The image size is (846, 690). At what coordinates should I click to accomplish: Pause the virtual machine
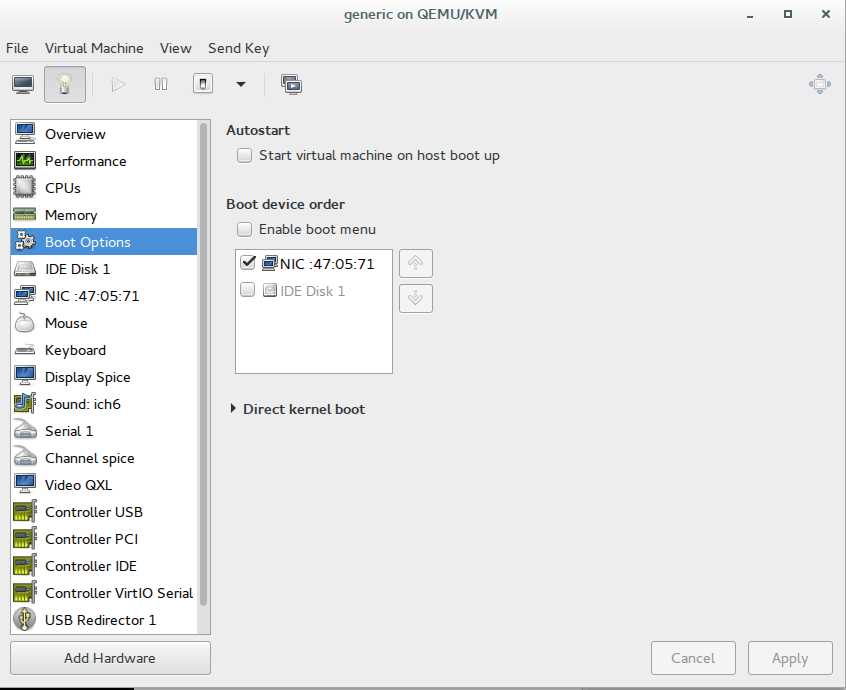(161, 84)
